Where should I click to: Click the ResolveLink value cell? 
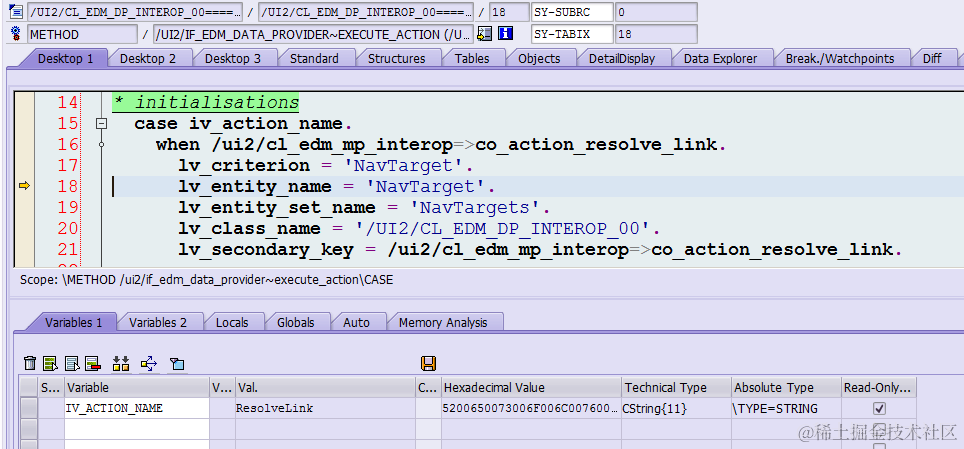click(325, 408)
